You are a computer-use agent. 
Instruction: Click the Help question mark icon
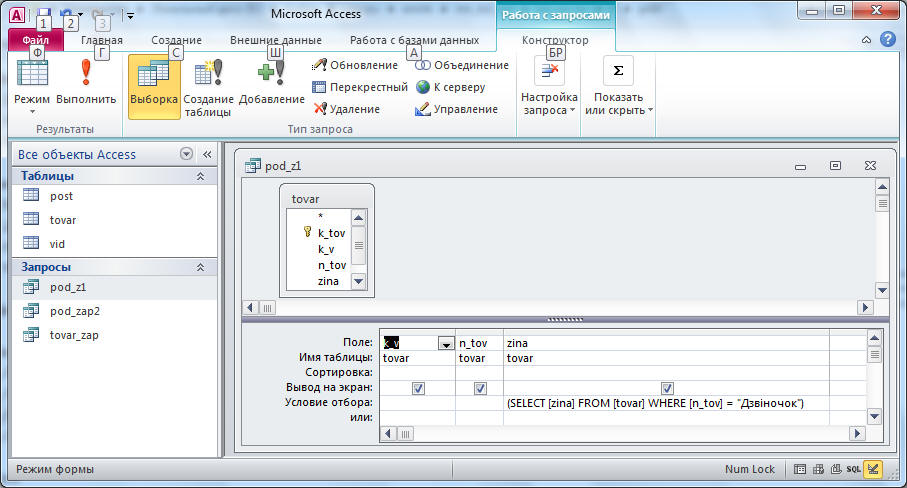888,39
